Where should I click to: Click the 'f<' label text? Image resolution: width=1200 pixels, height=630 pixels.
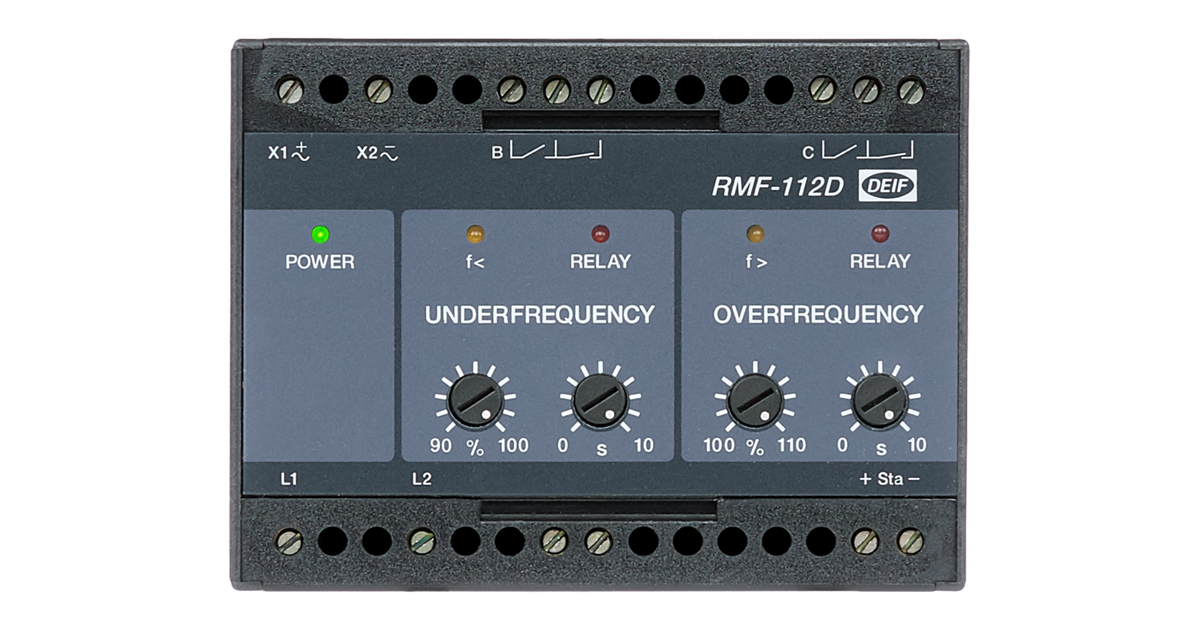[475, 262]
